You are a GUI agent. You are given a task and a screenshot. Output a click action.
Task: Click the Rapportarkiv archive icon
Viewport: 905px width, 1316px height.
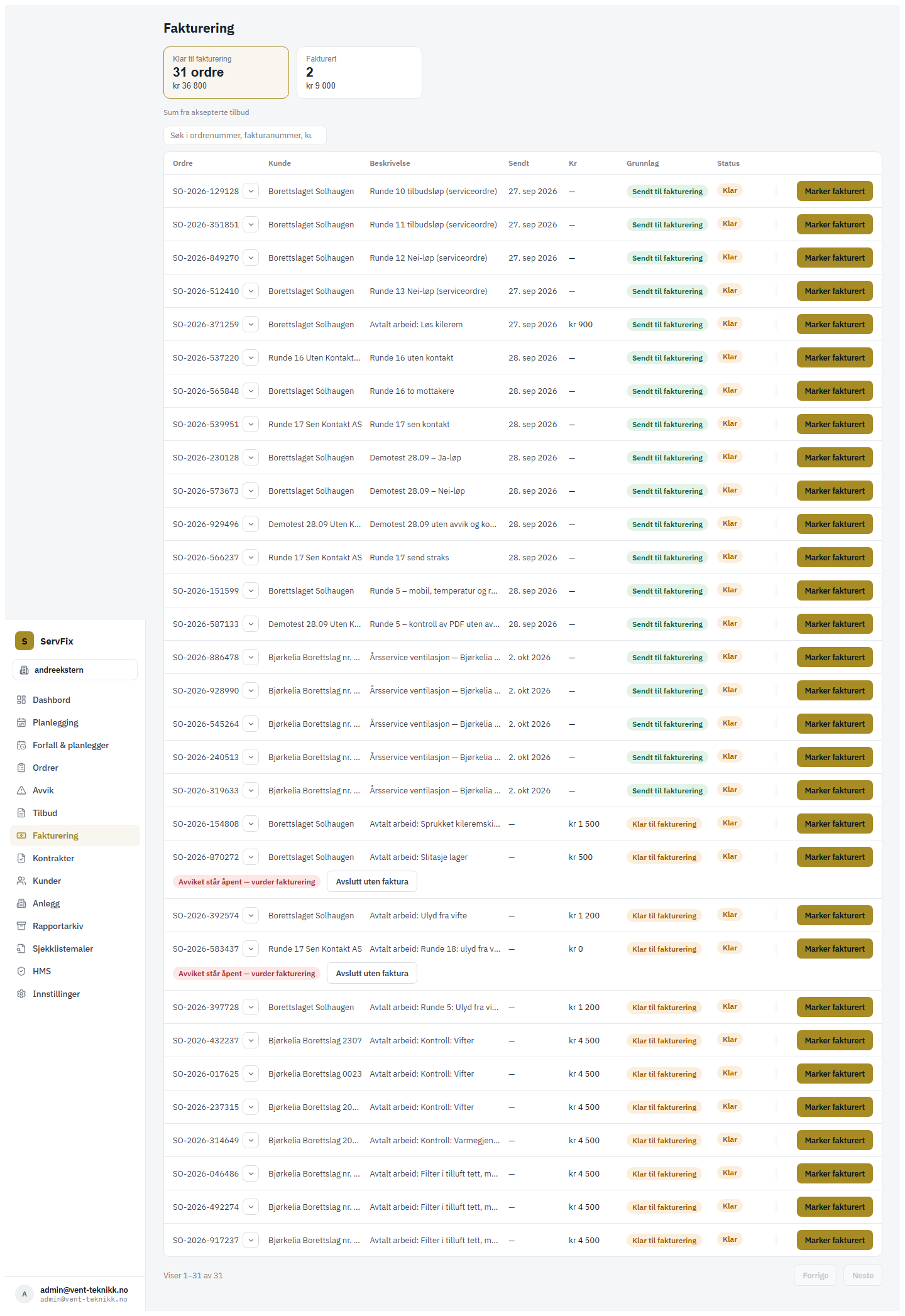tap(21, 926)
